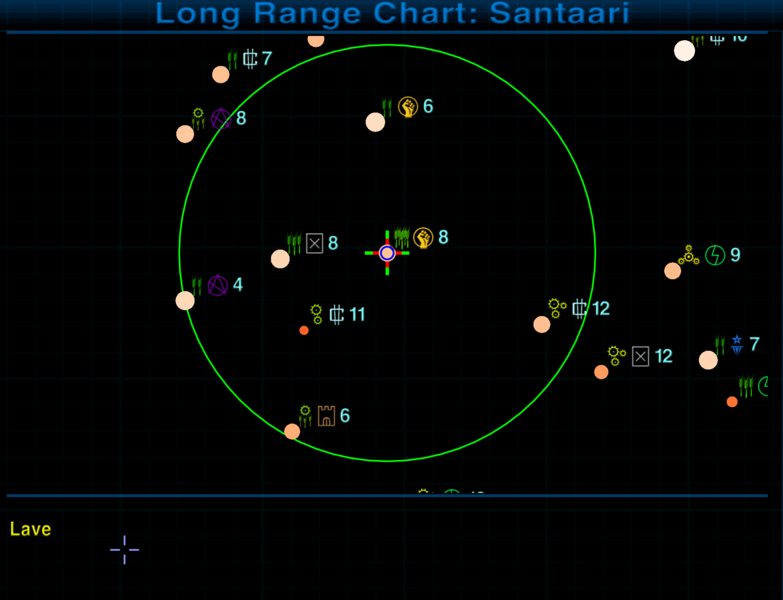Click the currency symbol icon next to top-left 7
This screenshot has height=600, width=783.
coord(251,59)
